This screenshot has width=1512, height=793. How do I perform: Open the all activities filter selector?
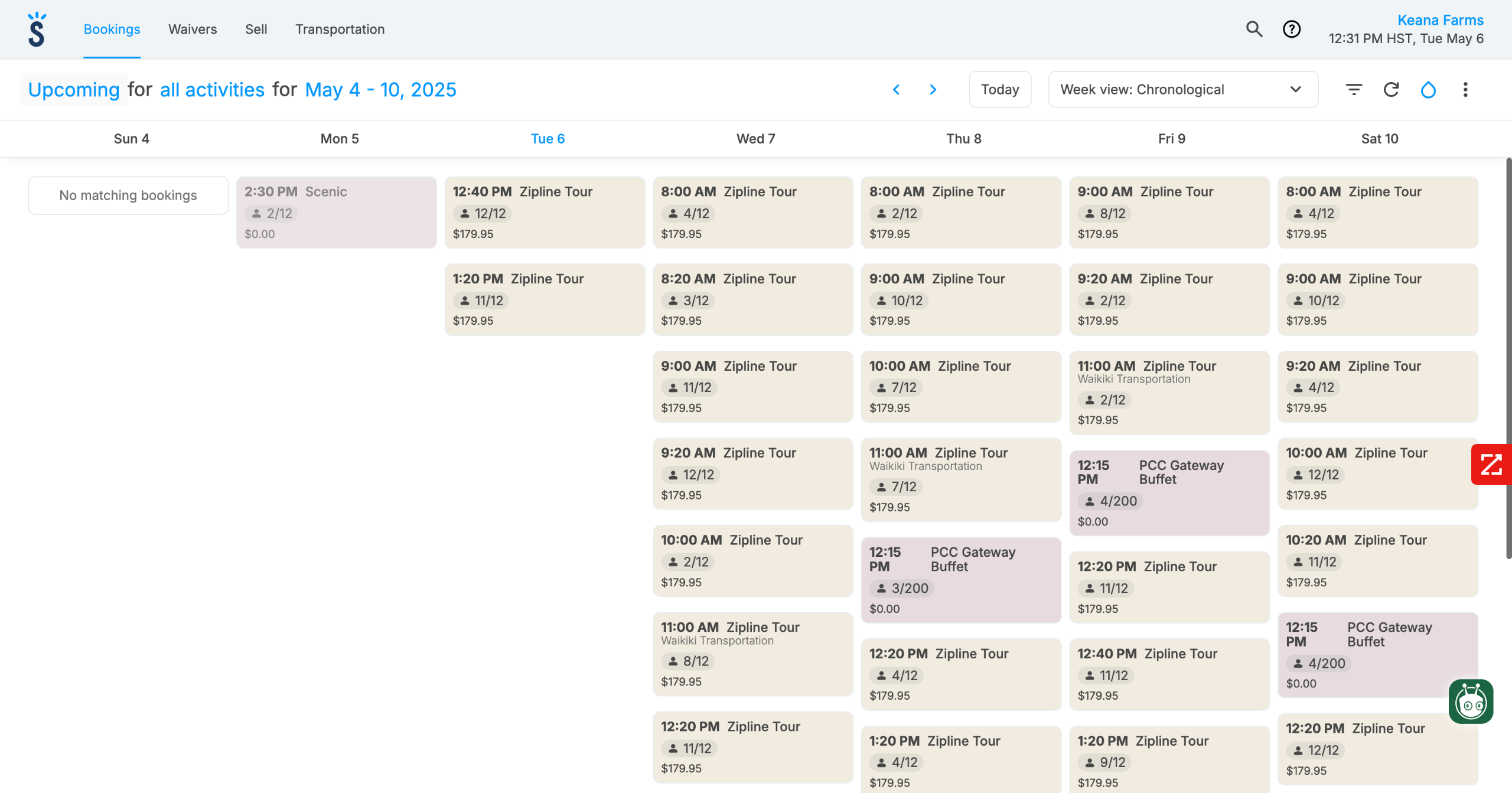click(212, 90)
